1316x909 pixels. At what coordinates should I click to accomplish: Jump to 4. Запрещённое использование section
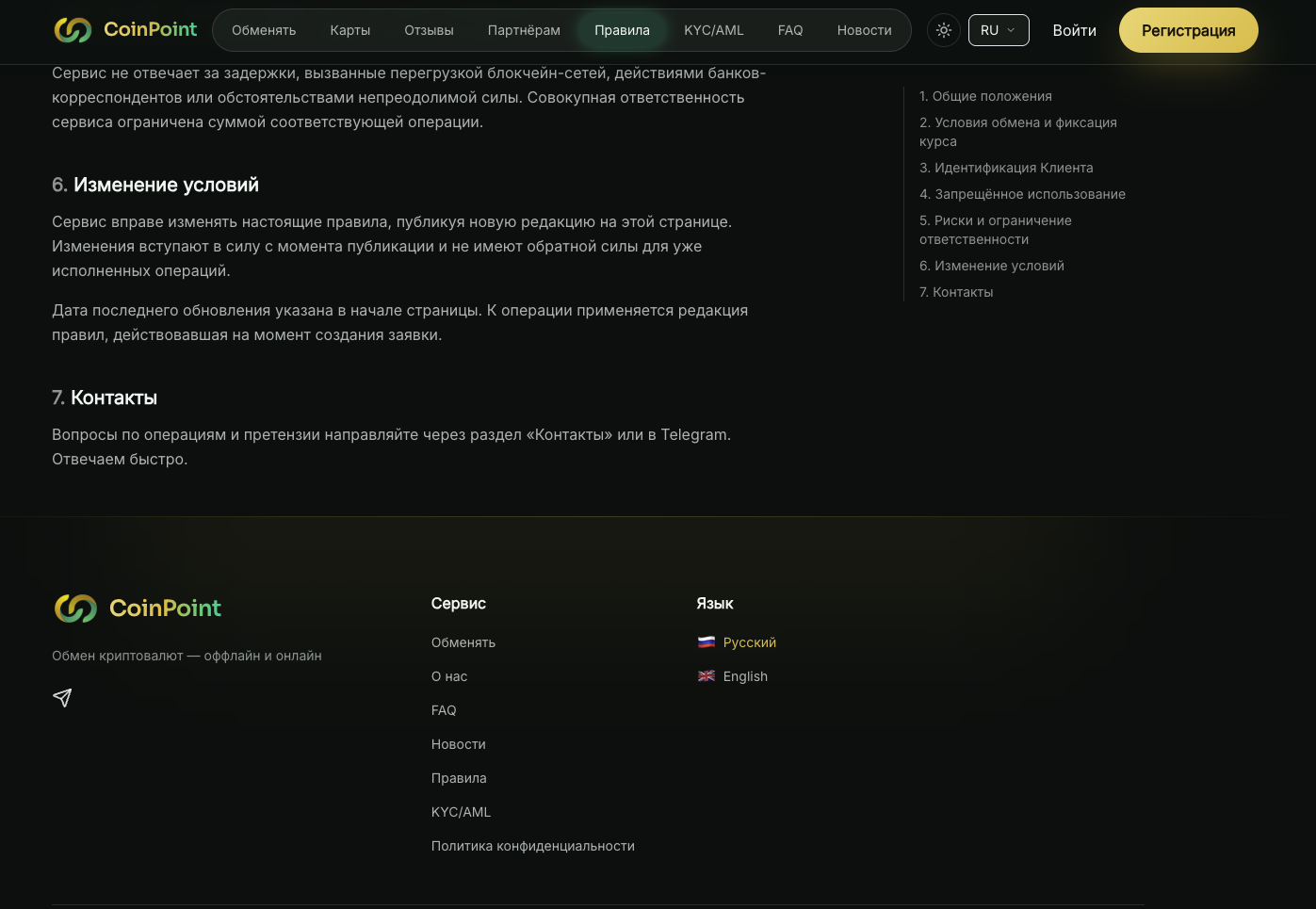(x=1022, y=194)
